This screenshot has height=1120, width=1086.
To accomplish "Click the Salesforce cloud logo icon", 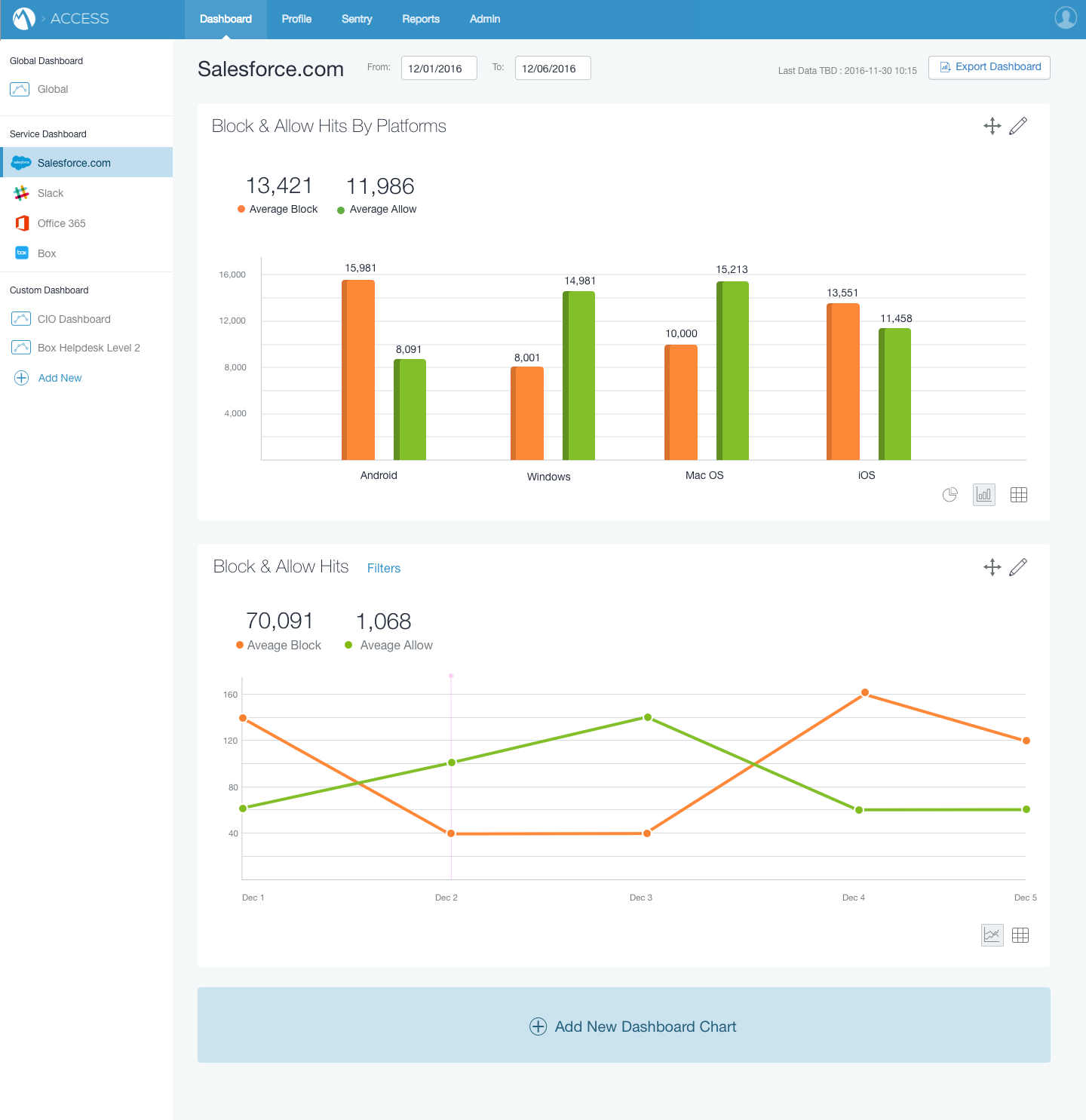I will 21,163.
